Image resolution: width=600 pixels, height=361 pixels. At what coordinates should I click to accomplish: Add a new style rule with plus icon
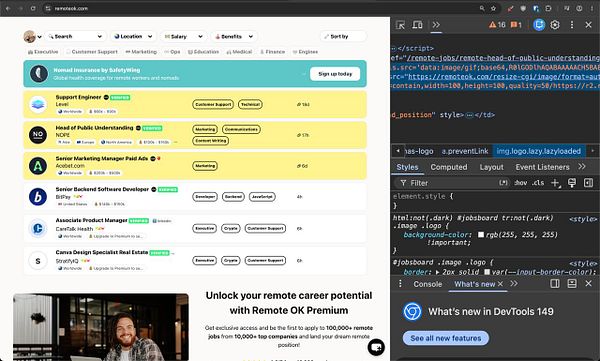point(555,183)
